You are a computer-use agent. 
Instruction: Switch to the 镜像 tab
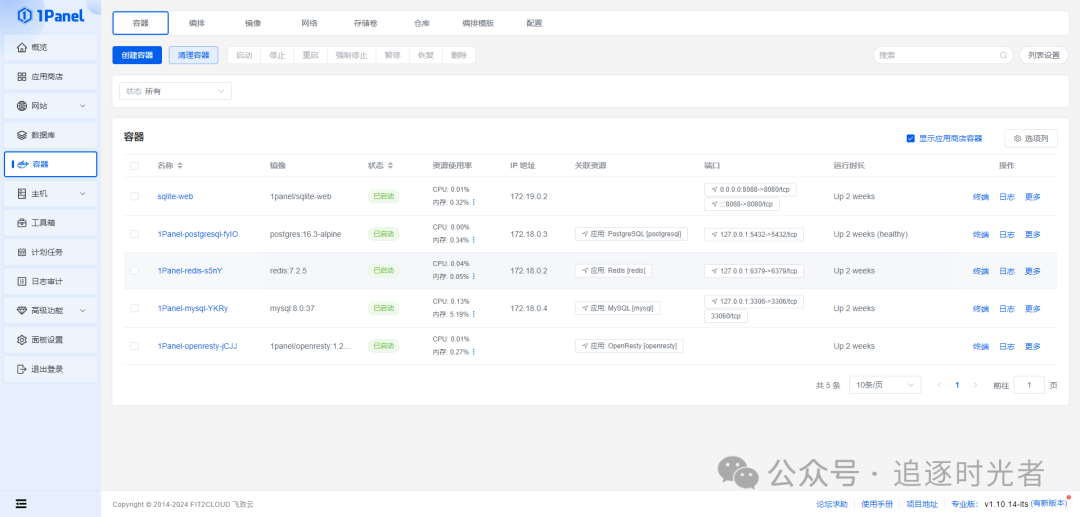(x=253, y=23)
